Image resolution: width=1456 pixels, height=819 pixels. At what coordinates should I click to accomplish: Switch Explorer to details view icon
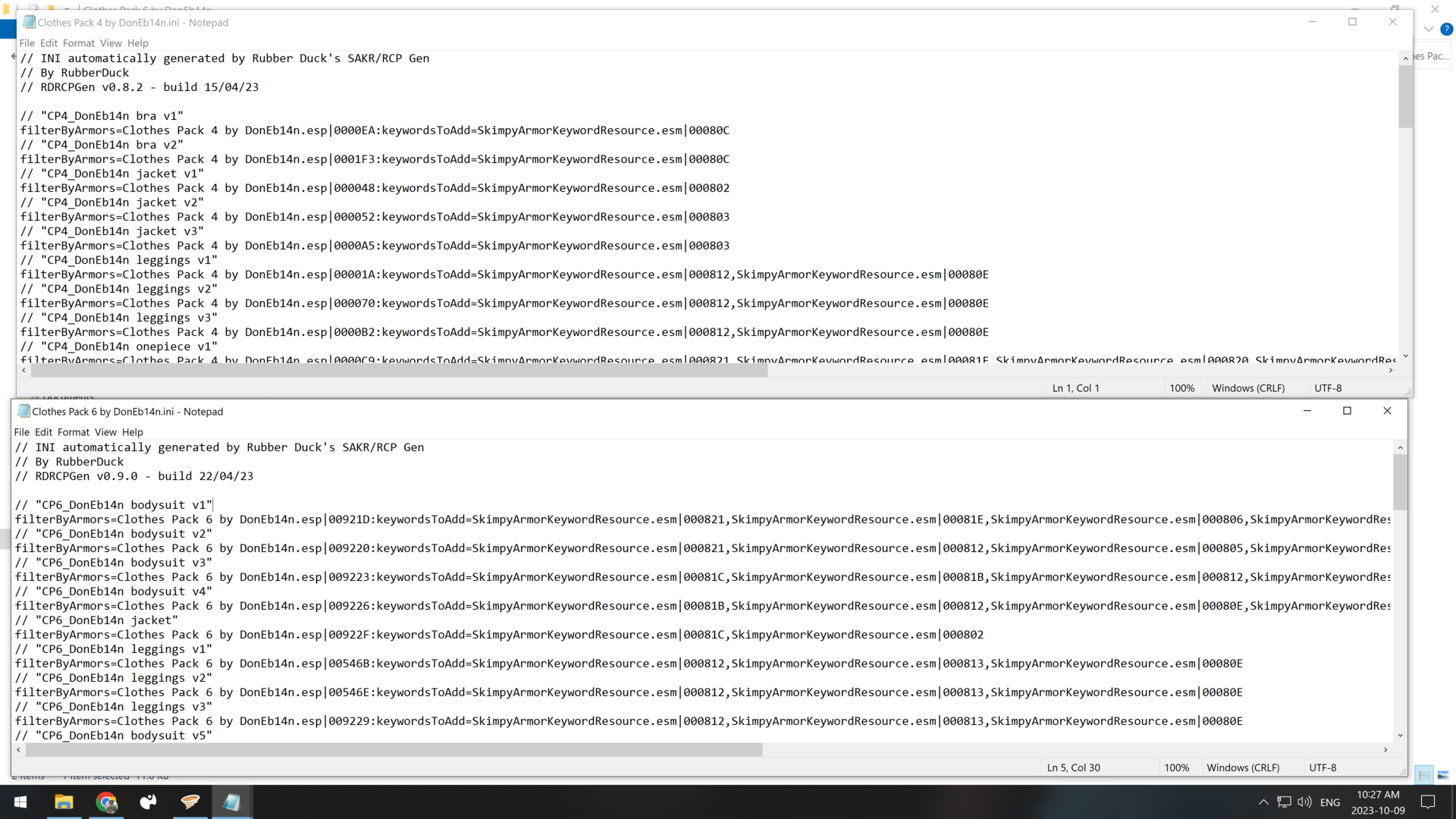click(1425, 775)
